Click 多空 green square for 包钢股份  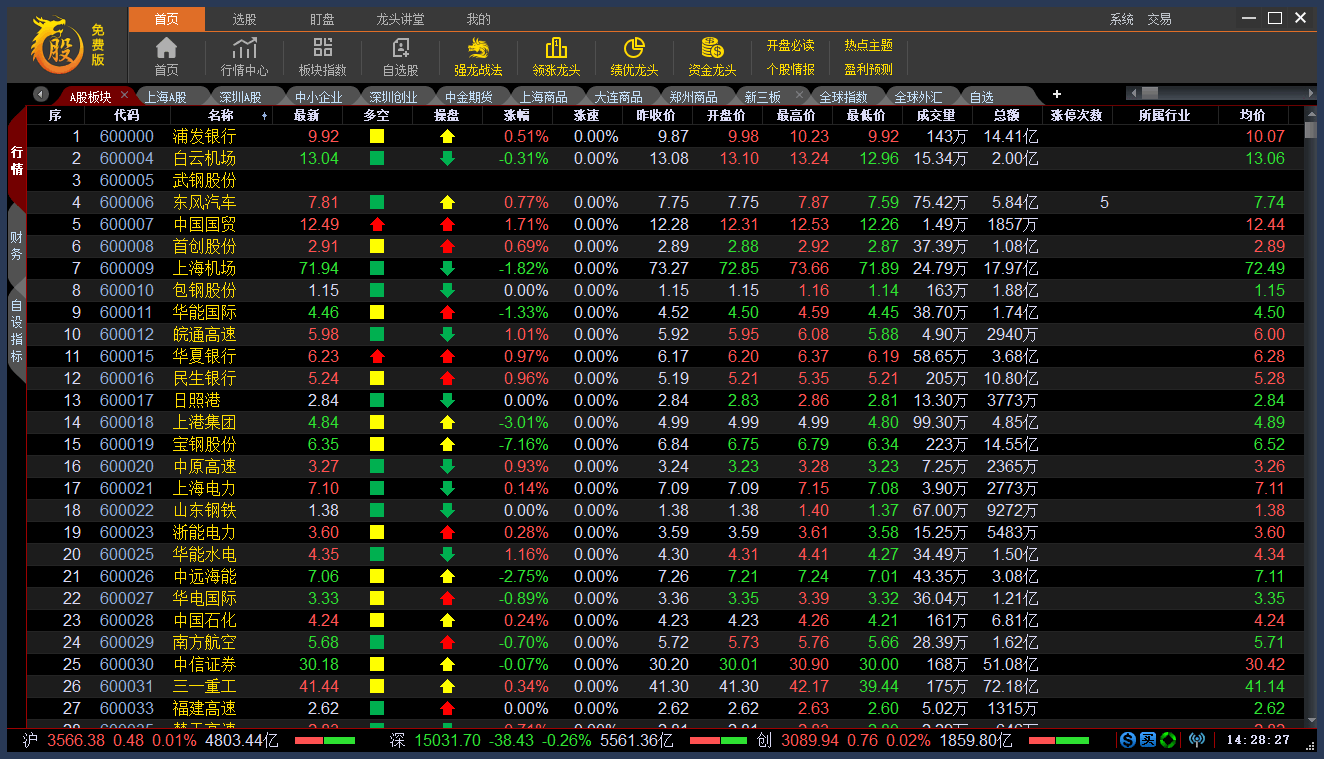click(x=377, y=290)
